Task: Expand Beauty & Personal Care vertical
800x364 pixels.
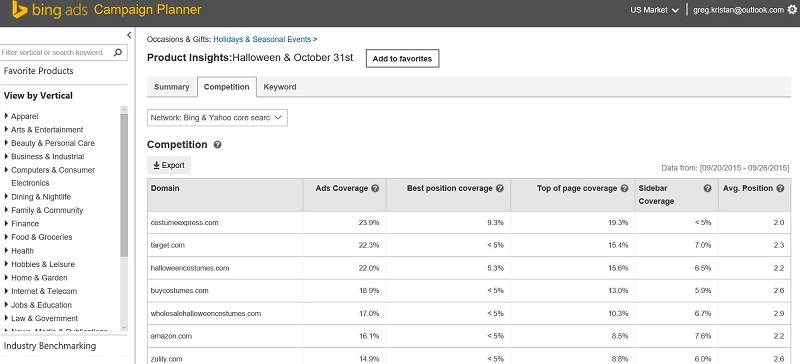Action: click(6, 143)
